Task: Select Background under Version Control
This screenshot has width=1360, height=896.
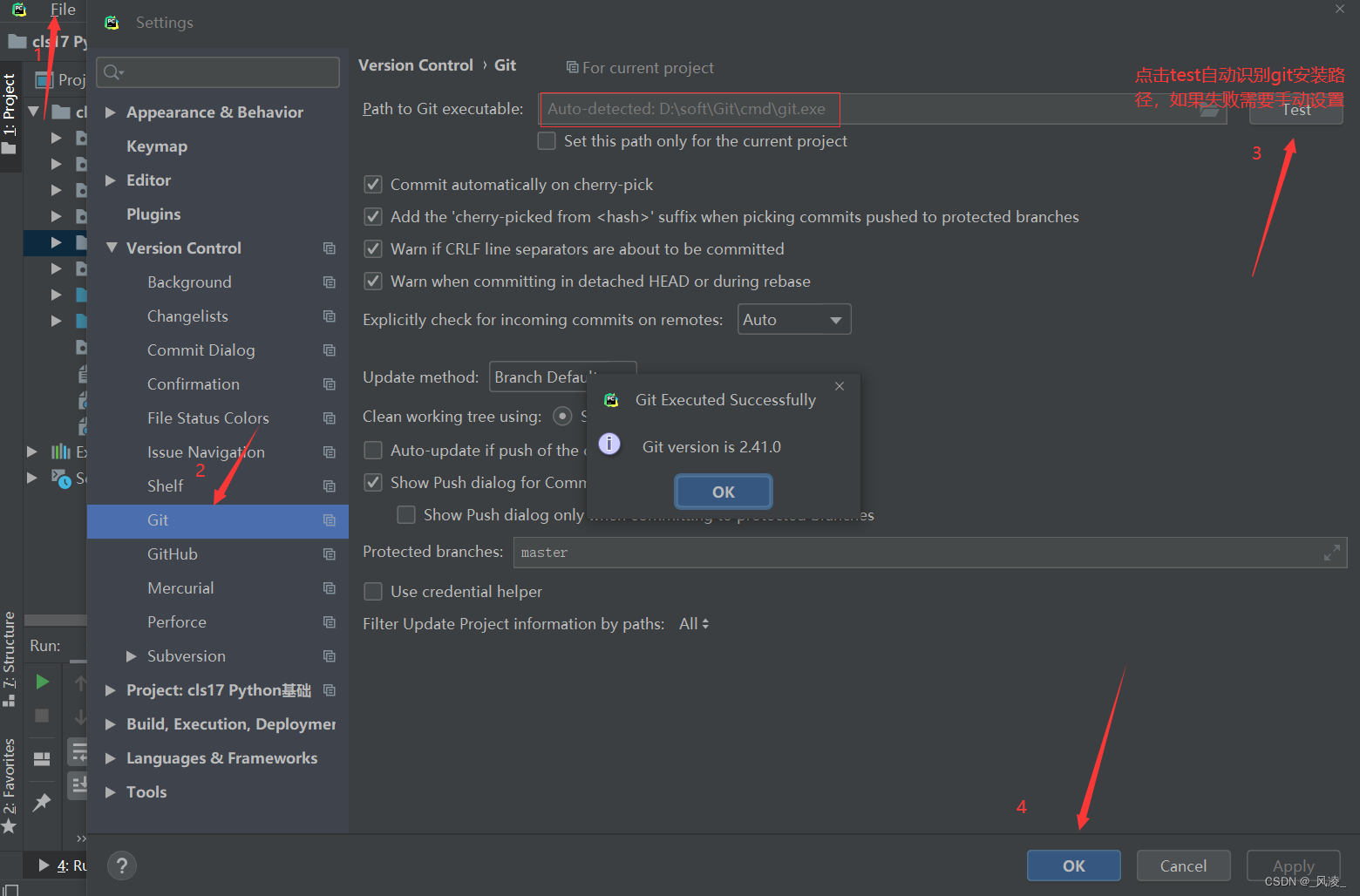Action: click(x=189, y=282)
